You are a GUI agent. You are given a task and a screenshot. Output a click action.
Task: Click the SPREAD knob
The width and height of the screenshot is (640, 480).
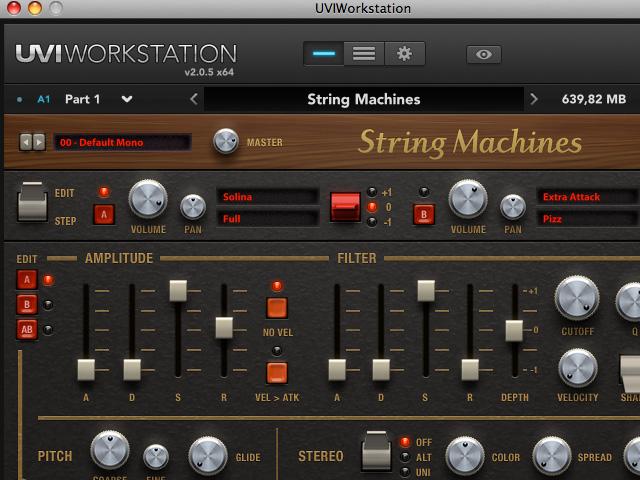(x=552, y=456)
